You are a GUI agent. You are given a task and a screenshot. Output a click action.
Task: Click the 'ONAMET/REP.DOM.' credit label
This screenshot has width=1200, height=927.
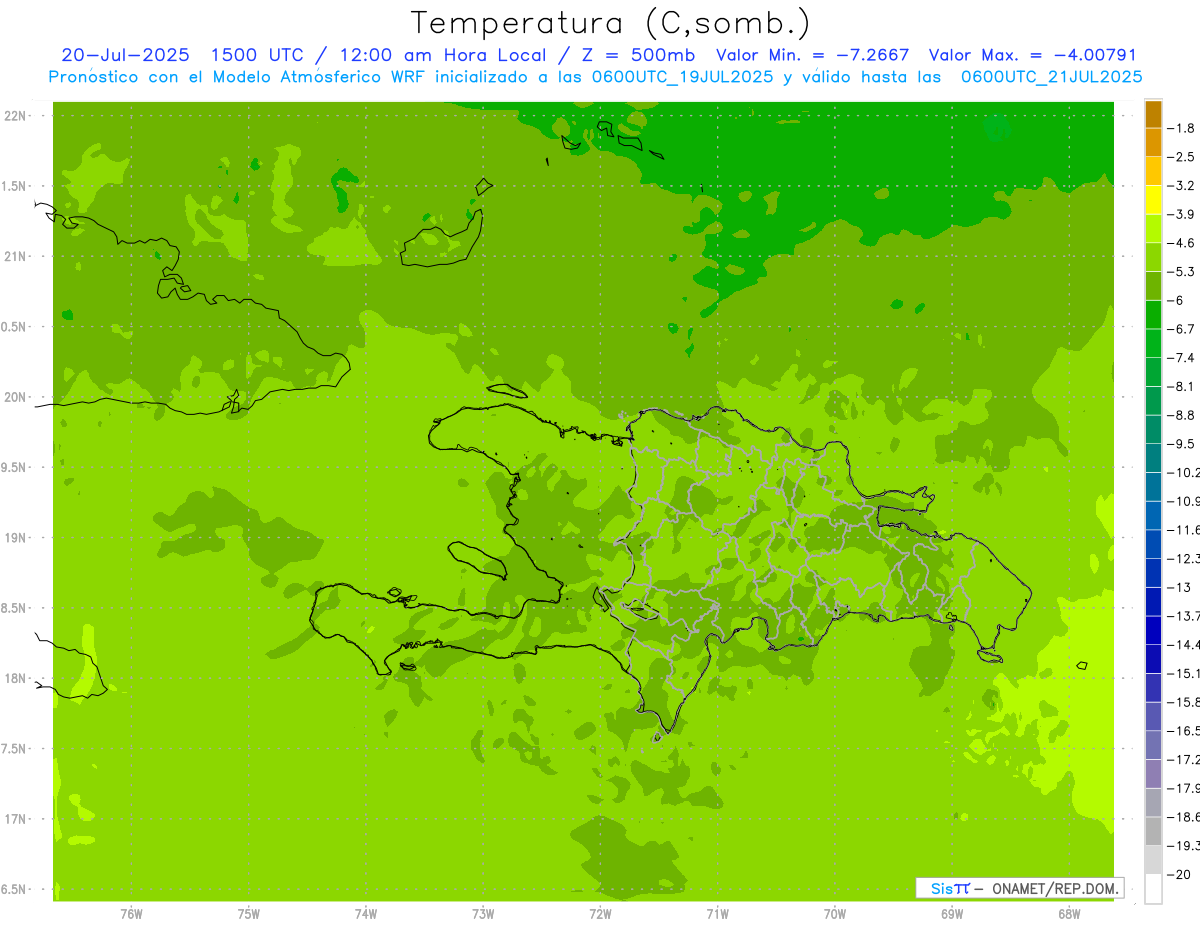(x=1054, y=888)
